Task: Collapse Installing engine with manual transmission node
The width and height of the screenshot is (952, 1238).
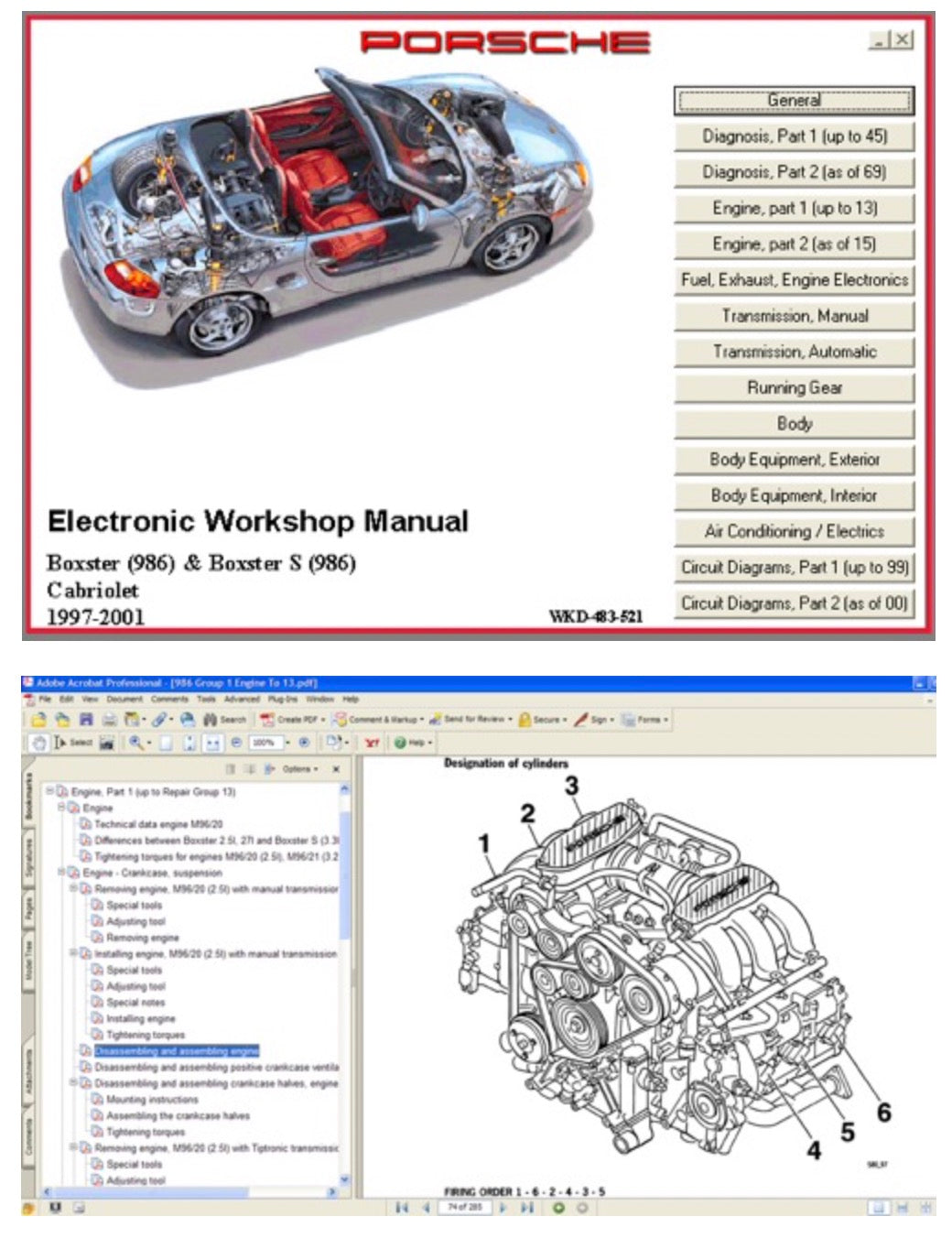Action: 74,953
